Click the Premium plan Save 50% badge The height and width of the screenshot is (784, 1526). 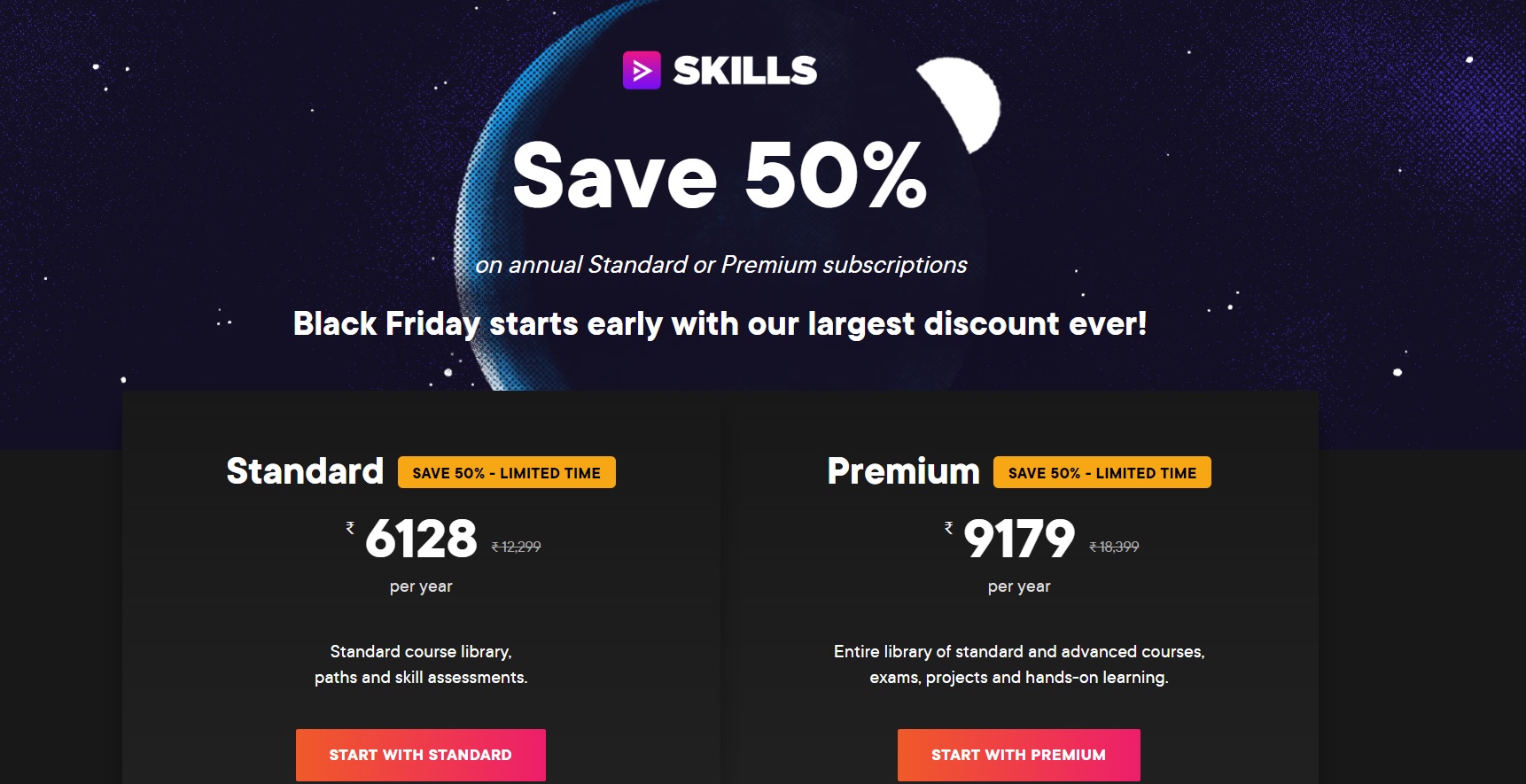tap(1102, 473)
